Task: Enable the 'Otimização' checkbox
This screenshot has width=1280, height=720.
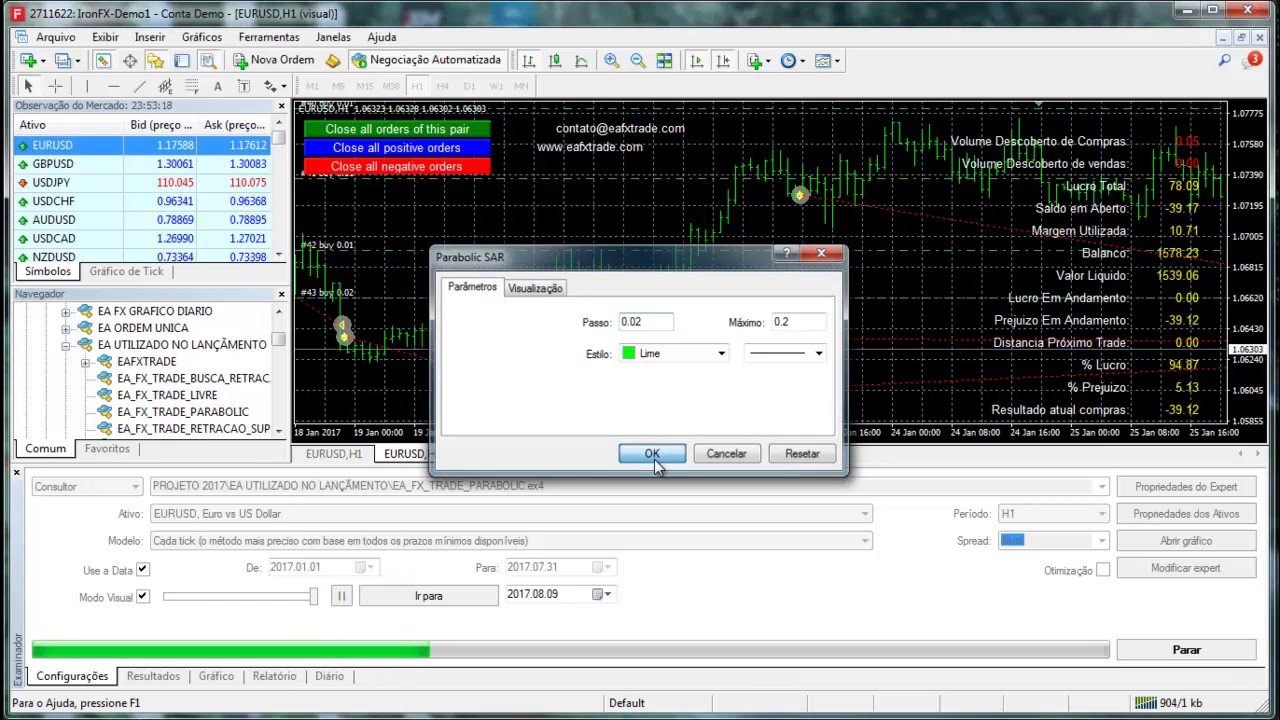Action: 1102,570
